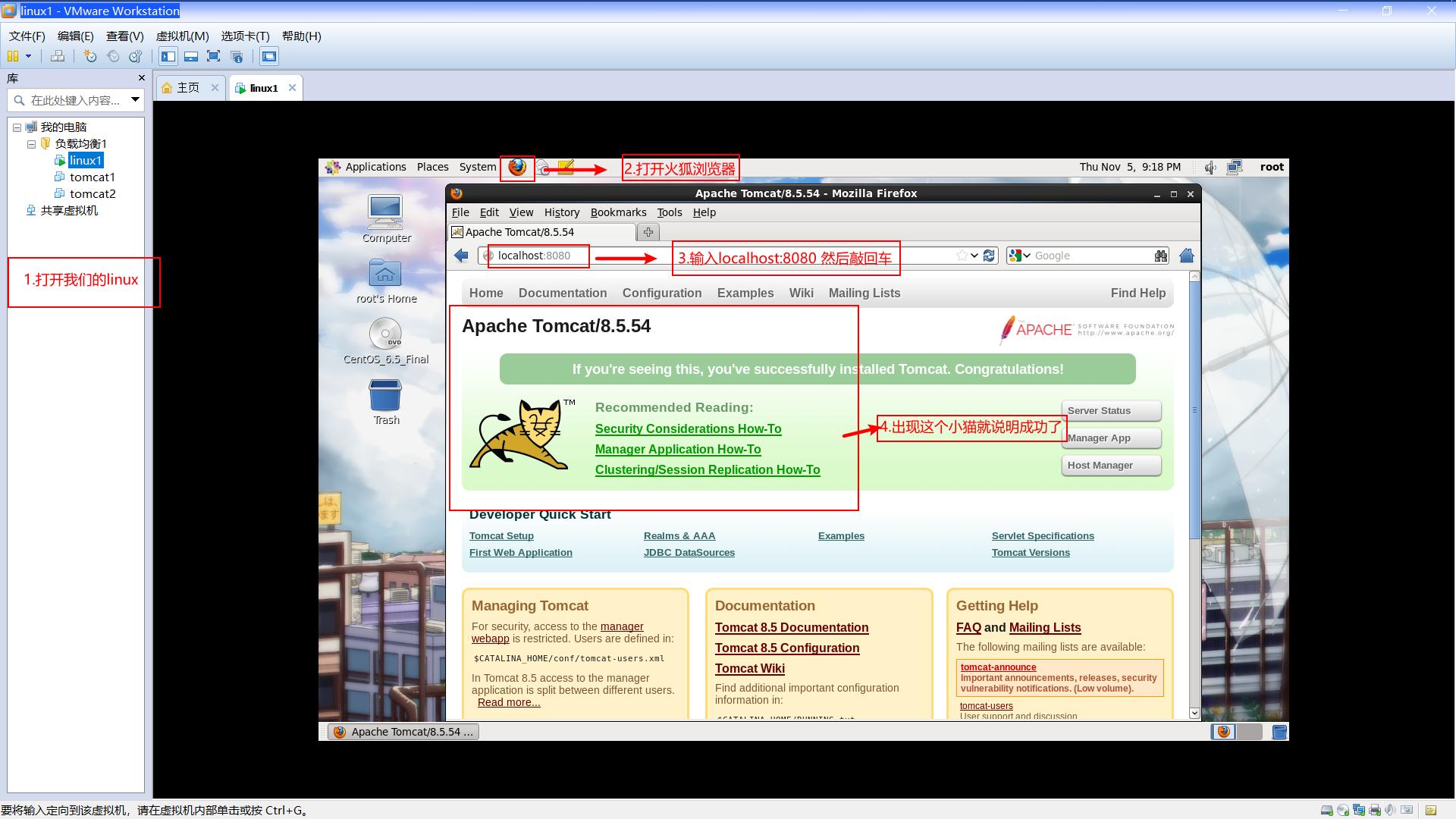Click the Firefox reload page icon
Viewport: 1456px width, 819px height.
(989, 256)
